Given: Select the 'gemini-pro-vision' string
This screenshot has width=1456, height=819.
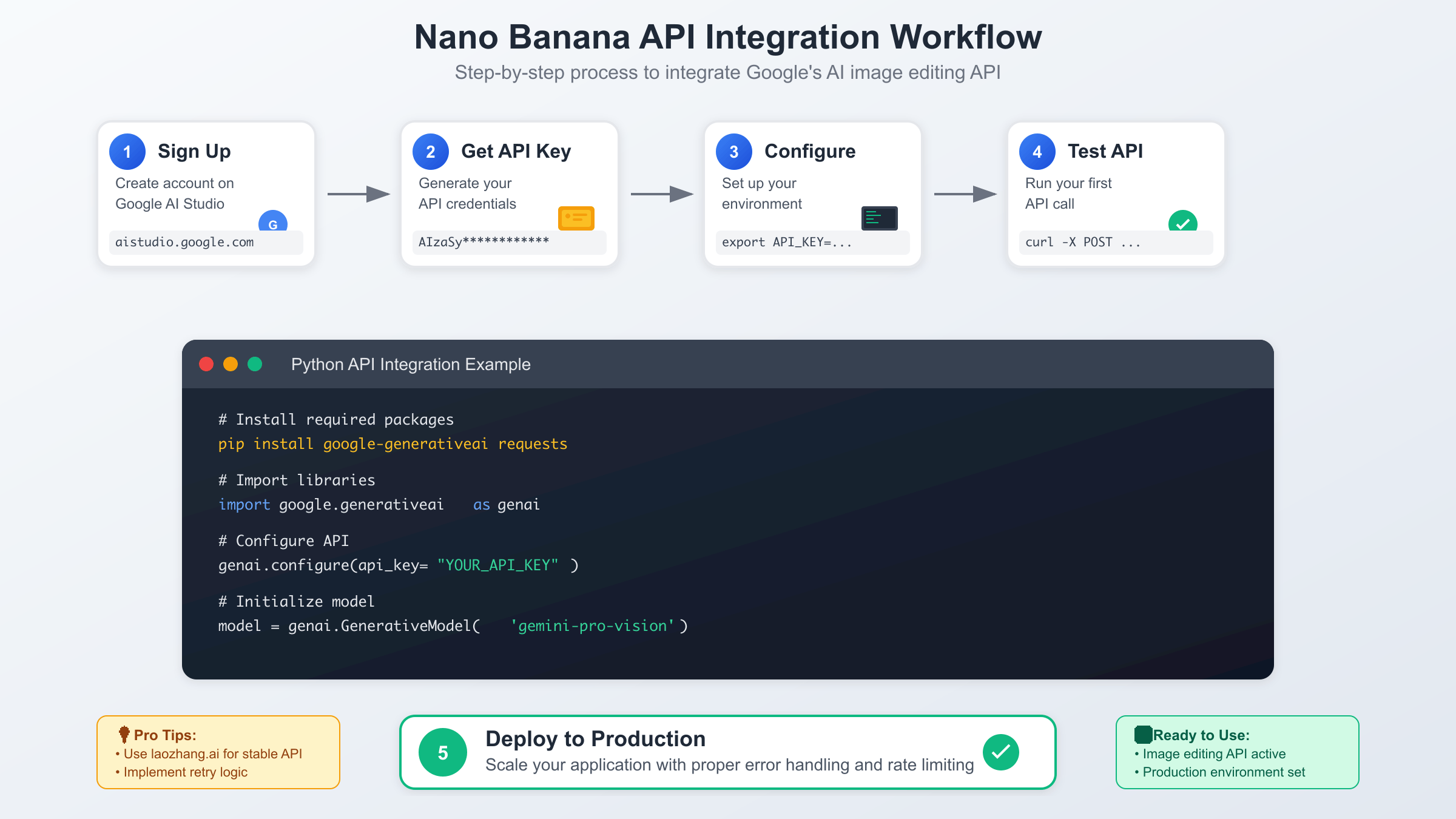Looking at the screenshot, I should (x=592, y=626).
